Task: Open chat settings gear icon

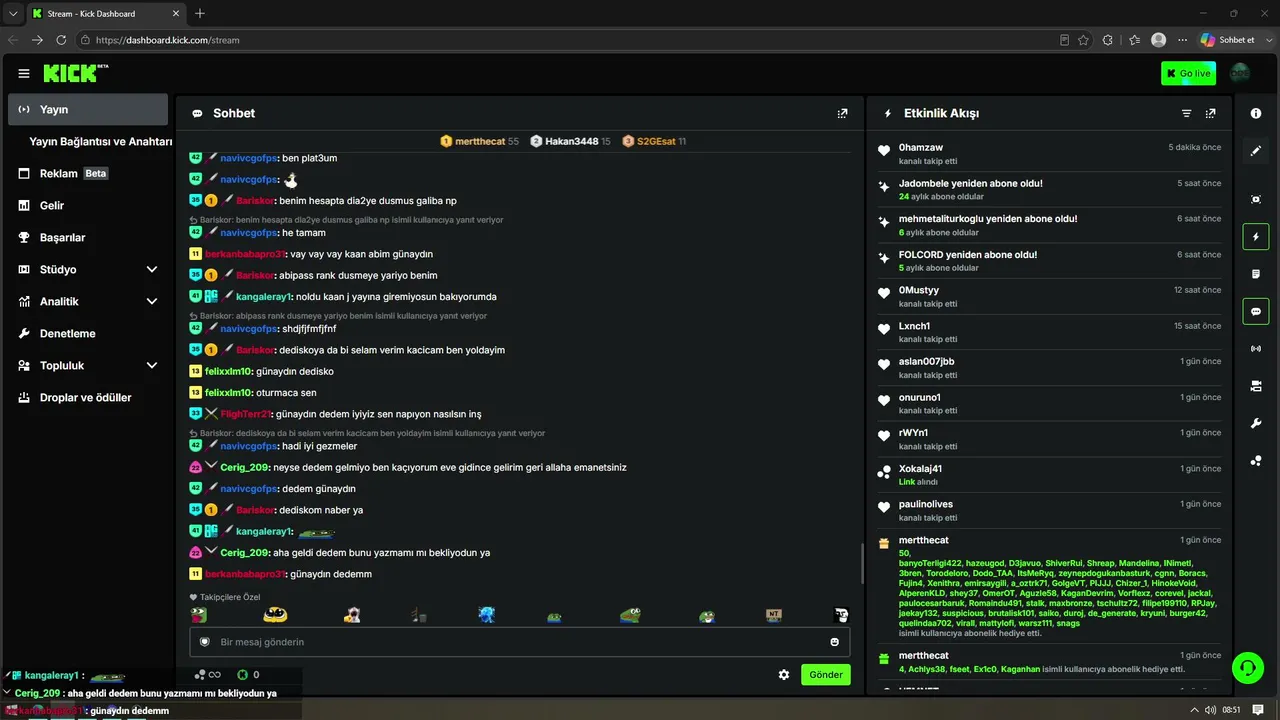Action: (x=784, y=675)
